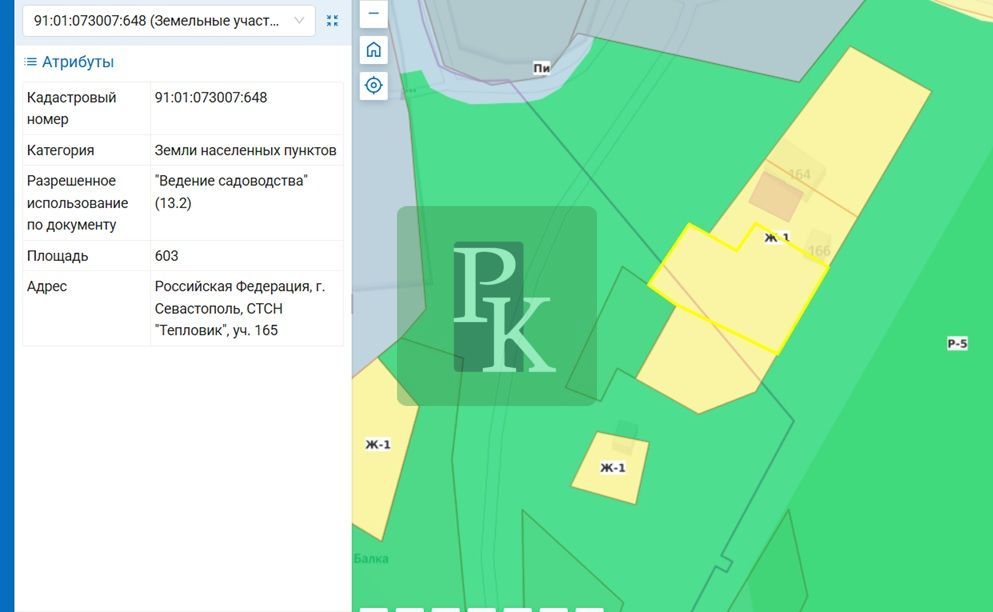Image resolution: width=993 pixels, height=612 pixels.
Task: Select parcel labeled 164 on the map
Action: 799,174
